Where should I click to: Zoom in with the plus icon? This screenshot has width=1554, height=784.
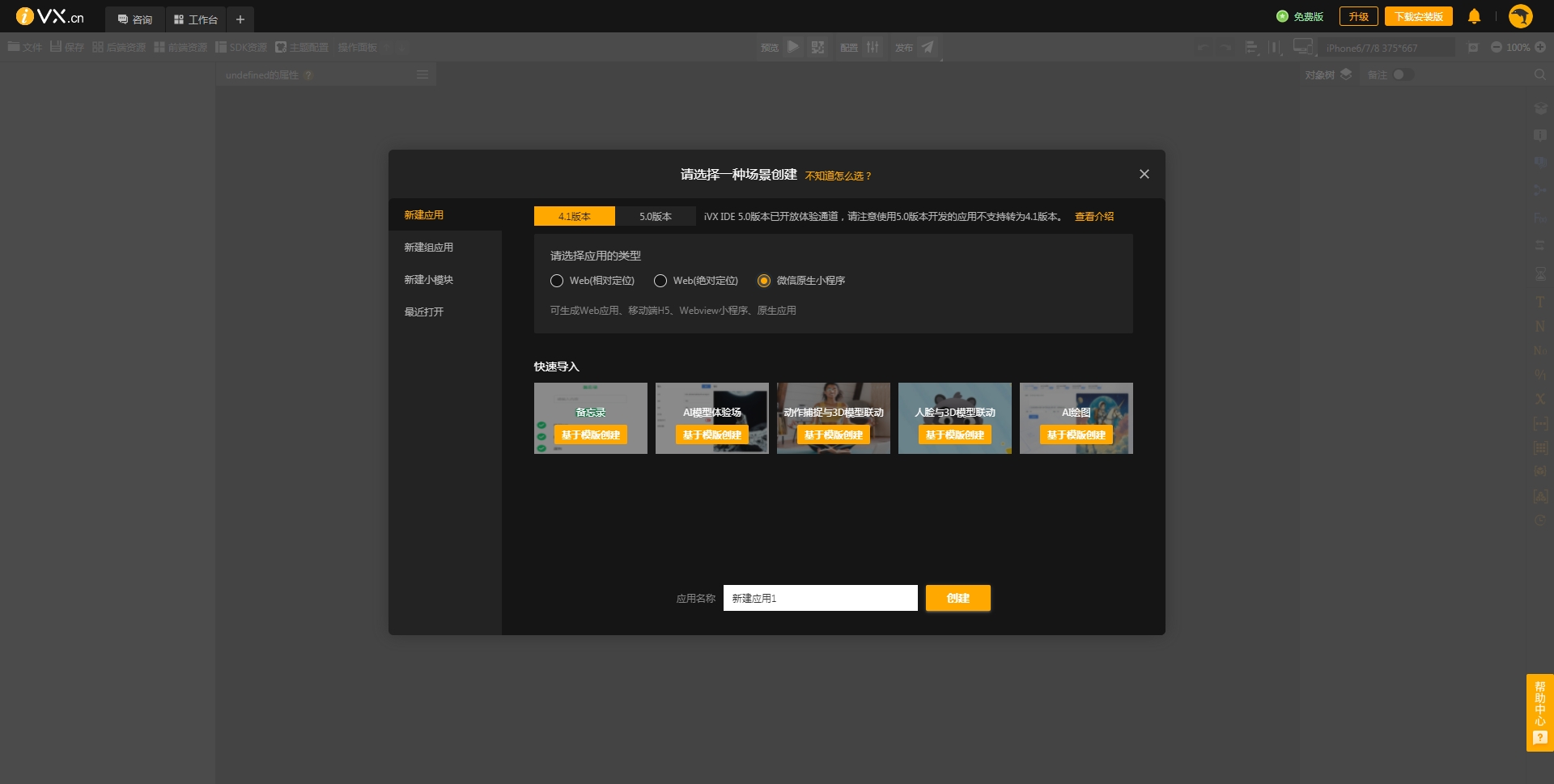(1540, 48)
